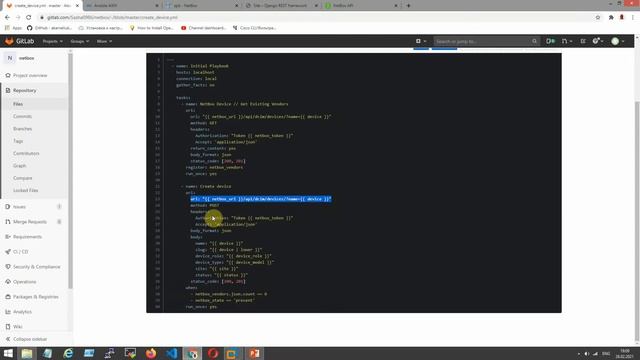Click the 'name: Create device' code line
The height and width of the screenshot is (360, 640).
(x=208, y=186)
